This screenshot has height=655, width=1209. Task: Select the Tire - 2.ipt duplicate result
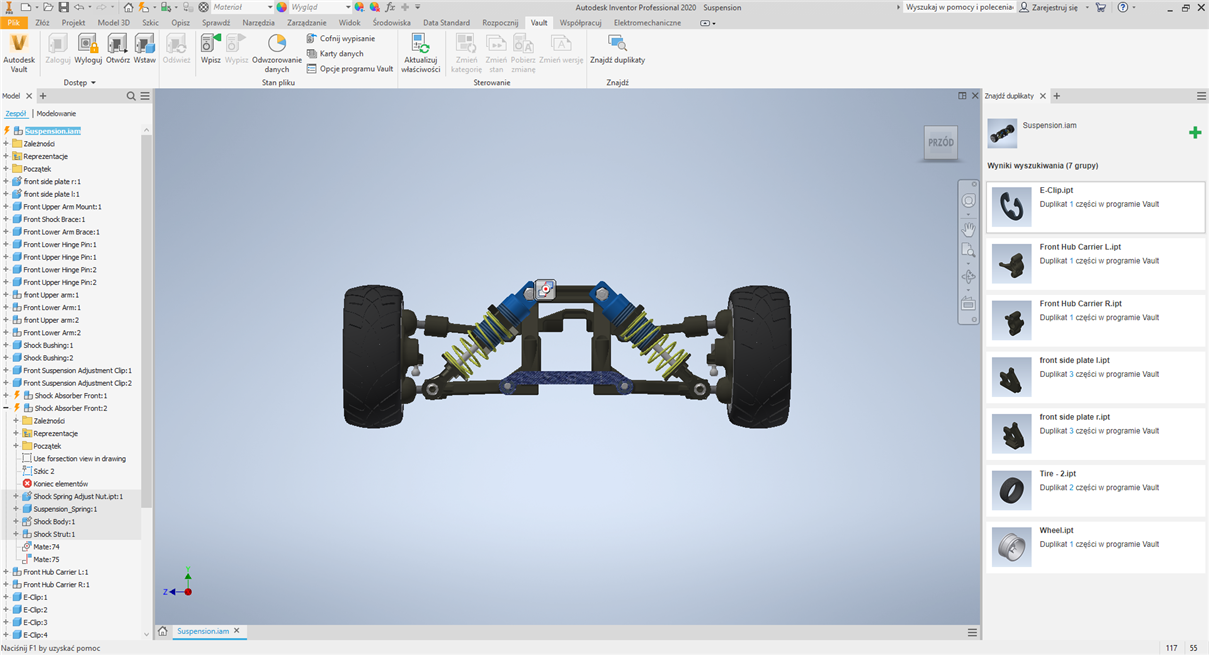point(1095,490)
